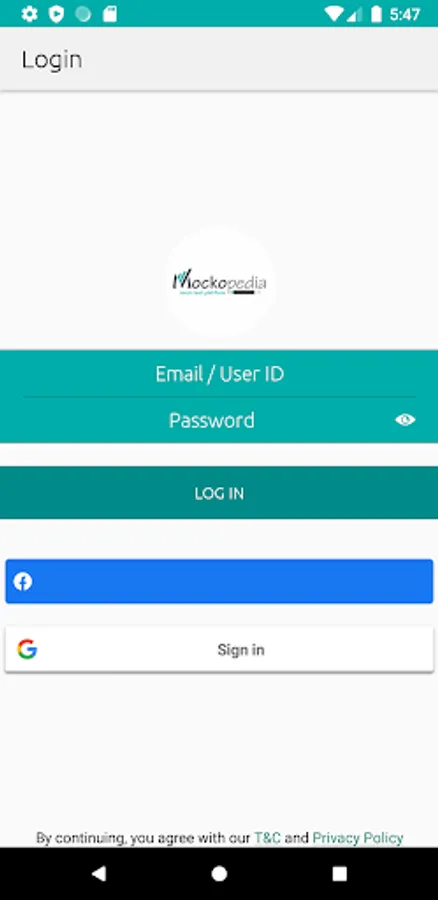Image resolution: width=438 pixels, height=900 pixels.
Task: Tap the Google Sign in button
Action: [219, 649]
